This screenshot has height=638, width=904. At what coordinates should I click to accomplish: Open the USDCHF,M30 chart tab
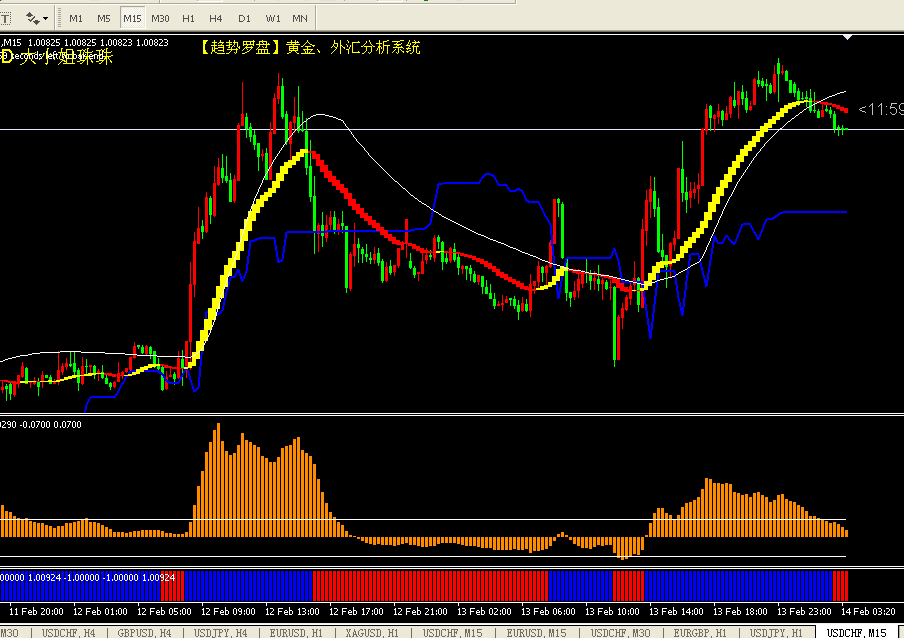[620, 633]
